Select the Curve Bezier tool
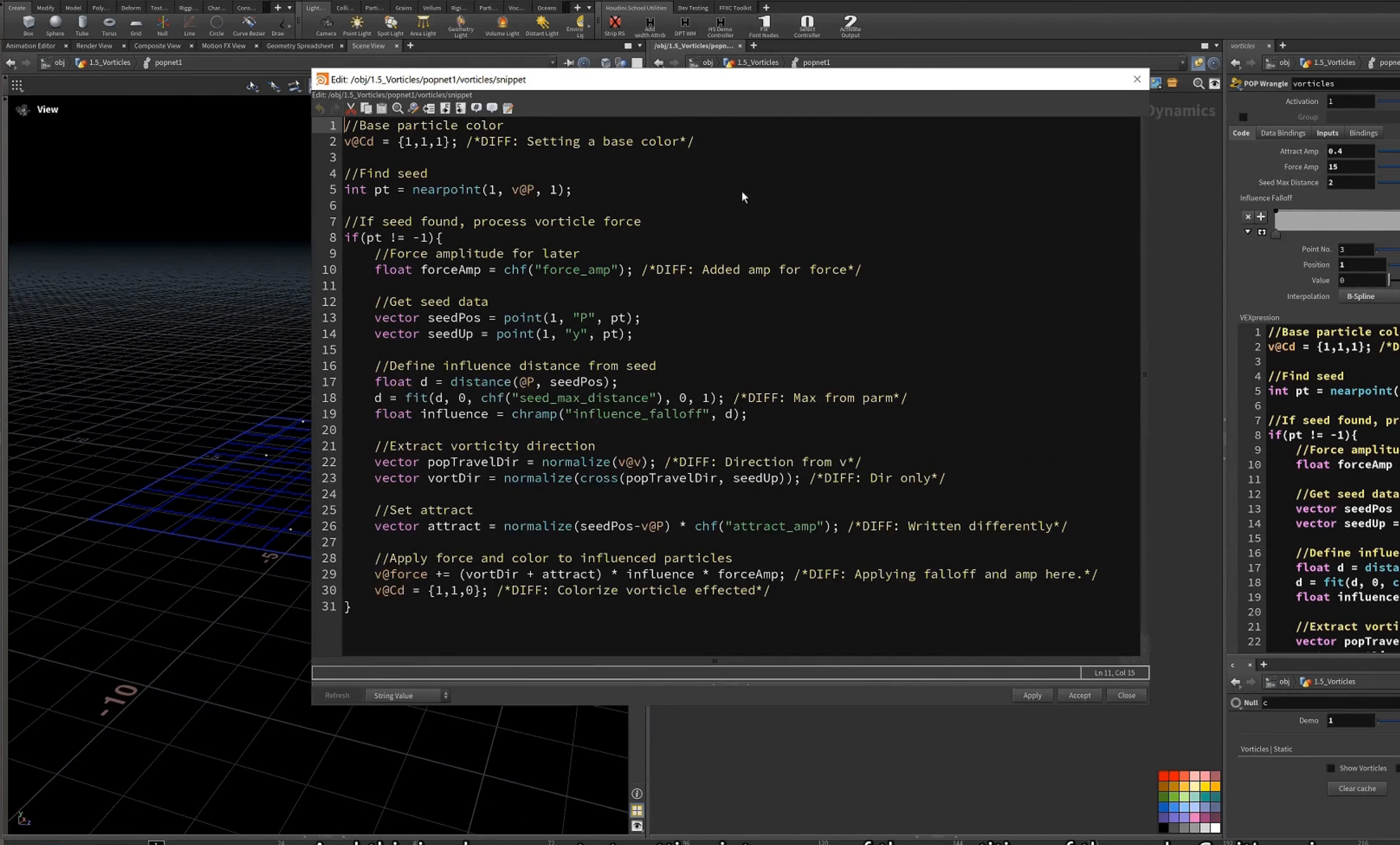This screenshot has width=1400, height=845. (249, 26)
